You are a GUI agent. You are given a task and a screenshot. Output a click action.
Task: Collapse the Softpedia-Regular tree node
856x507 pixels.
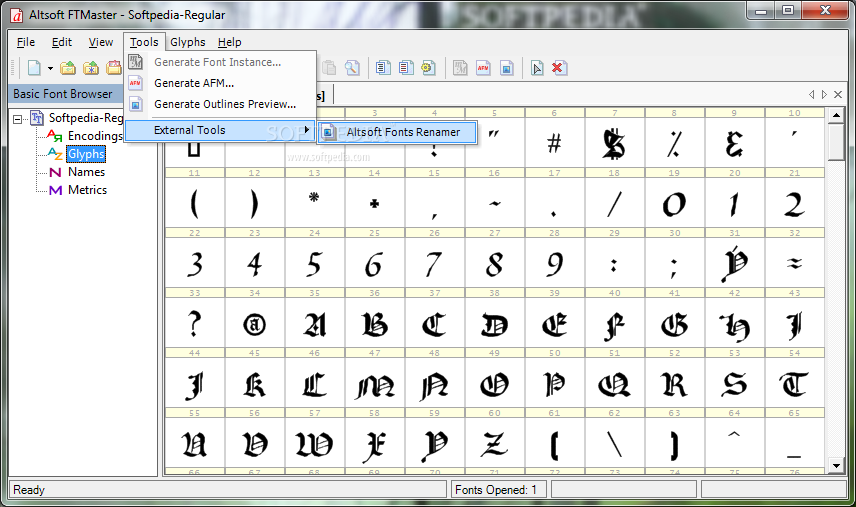[x=18, y=118]
